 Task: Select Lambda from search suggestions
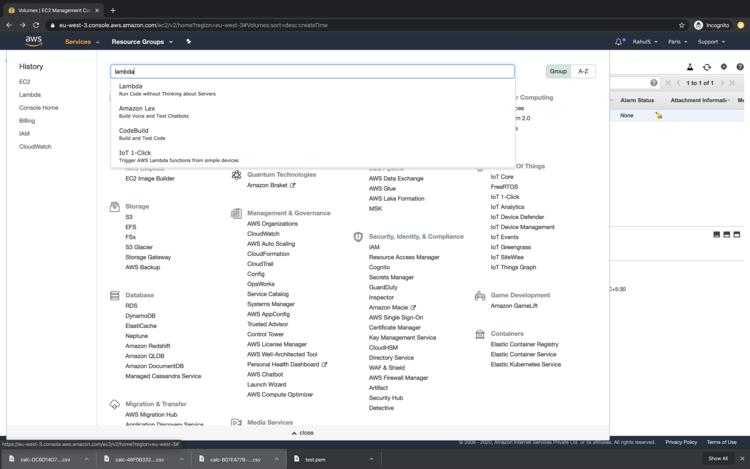[x=131, y=87]
